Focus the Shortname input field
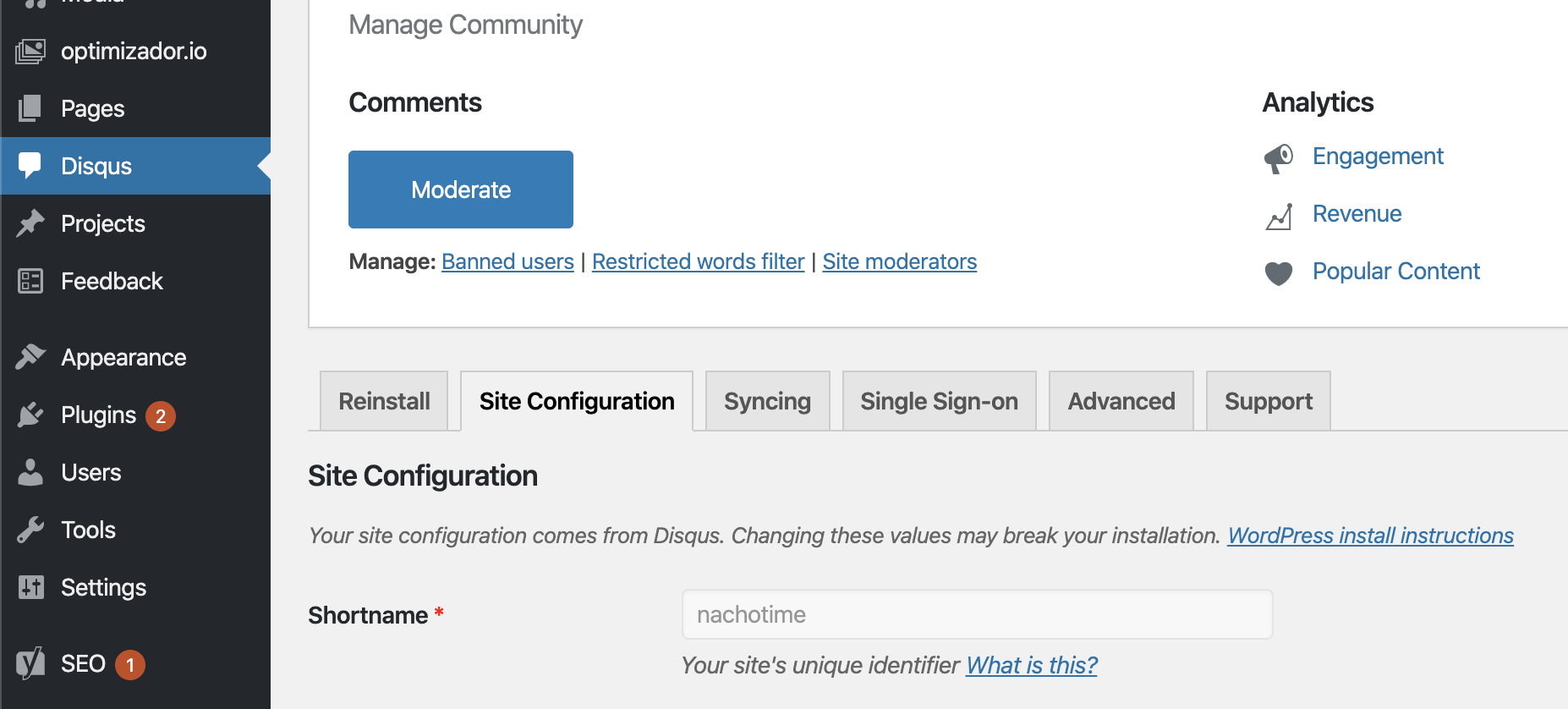 [977, 614]
